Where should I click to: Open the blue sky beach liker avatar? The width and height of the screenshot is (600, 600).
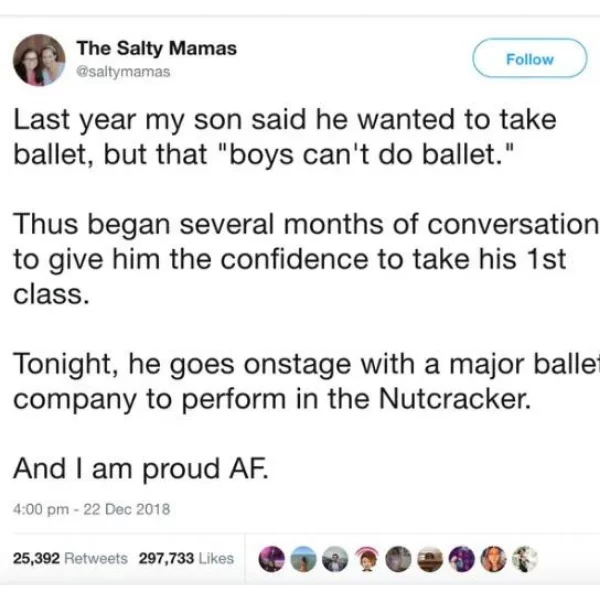click(x=303, y=559)
